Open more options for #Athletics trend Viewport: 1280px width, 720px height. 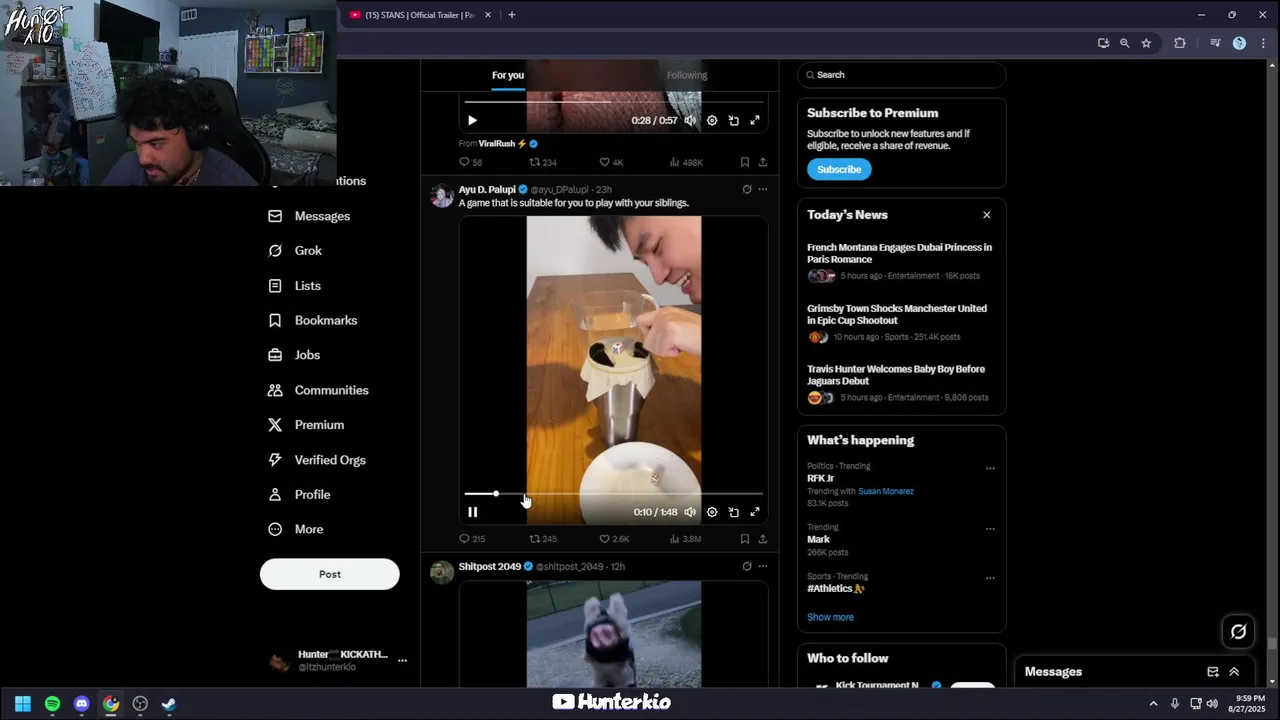(x=990, y=578)
